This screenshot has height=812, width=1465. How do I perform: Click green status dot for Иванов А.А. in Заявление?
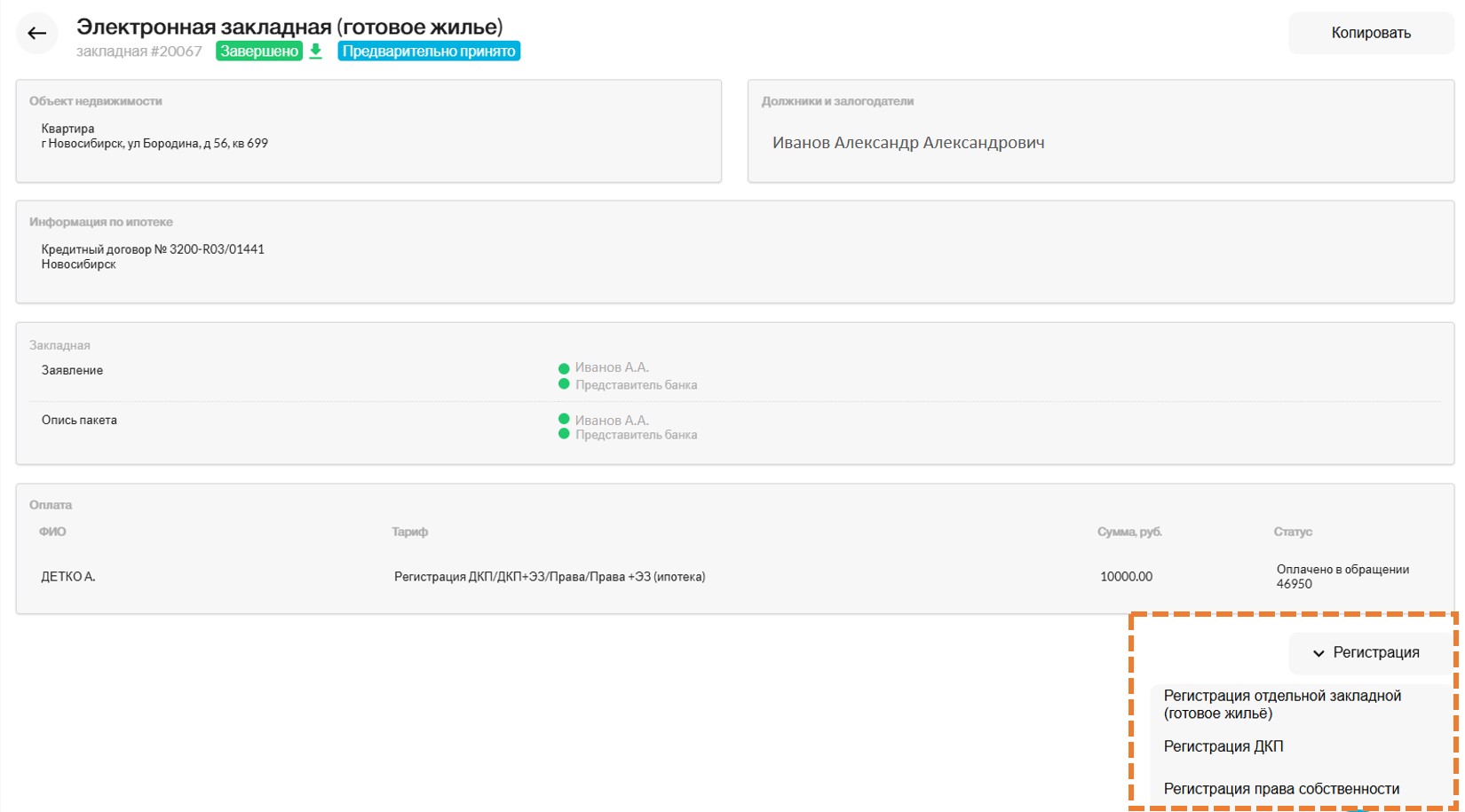pos(564,368)
